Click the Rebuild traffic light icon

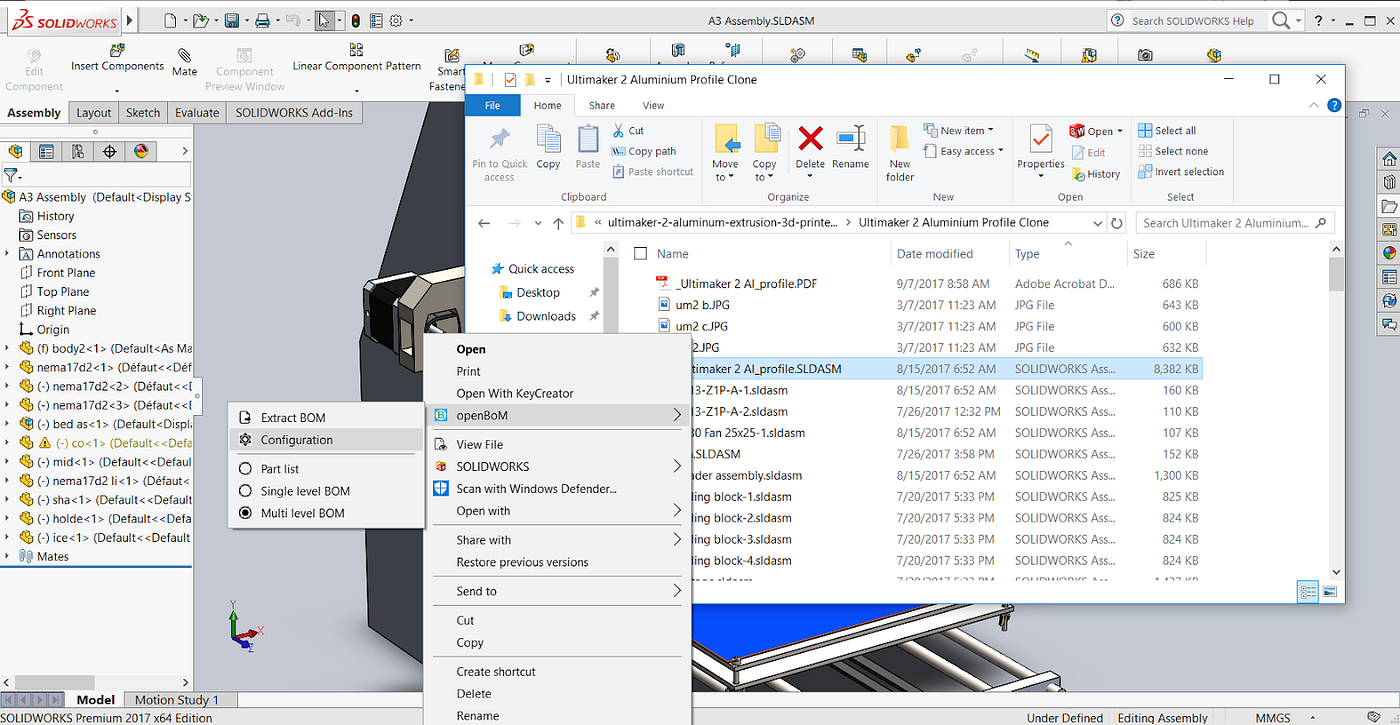click(356, 20)
